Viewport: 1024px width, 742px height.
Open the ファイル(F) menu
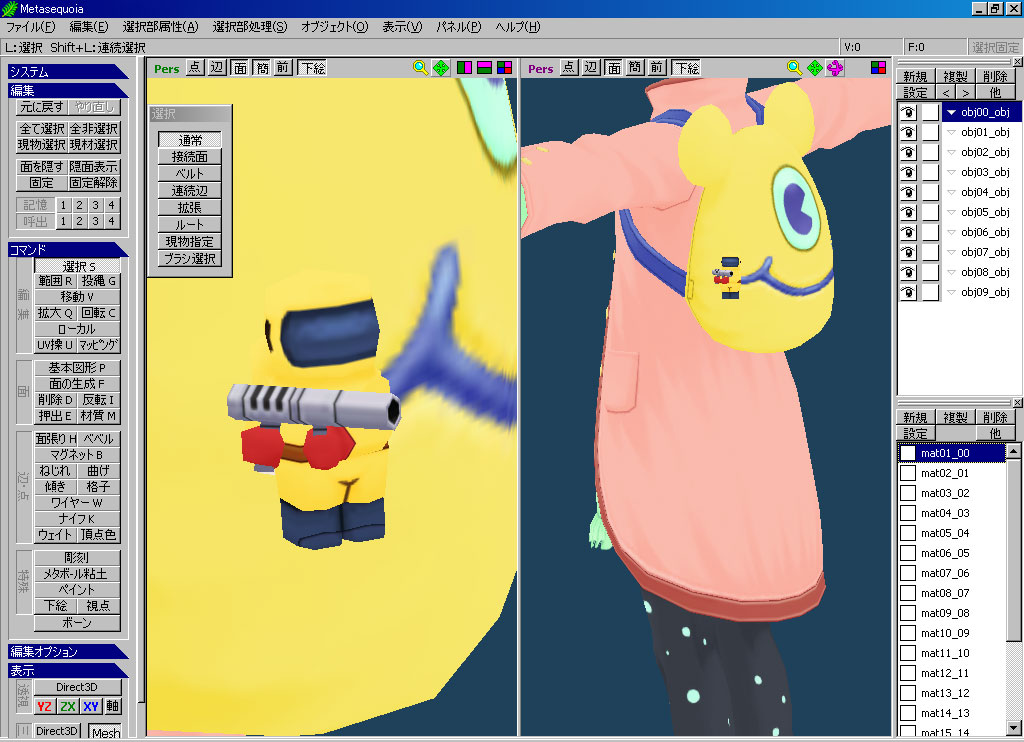(30, 27)
